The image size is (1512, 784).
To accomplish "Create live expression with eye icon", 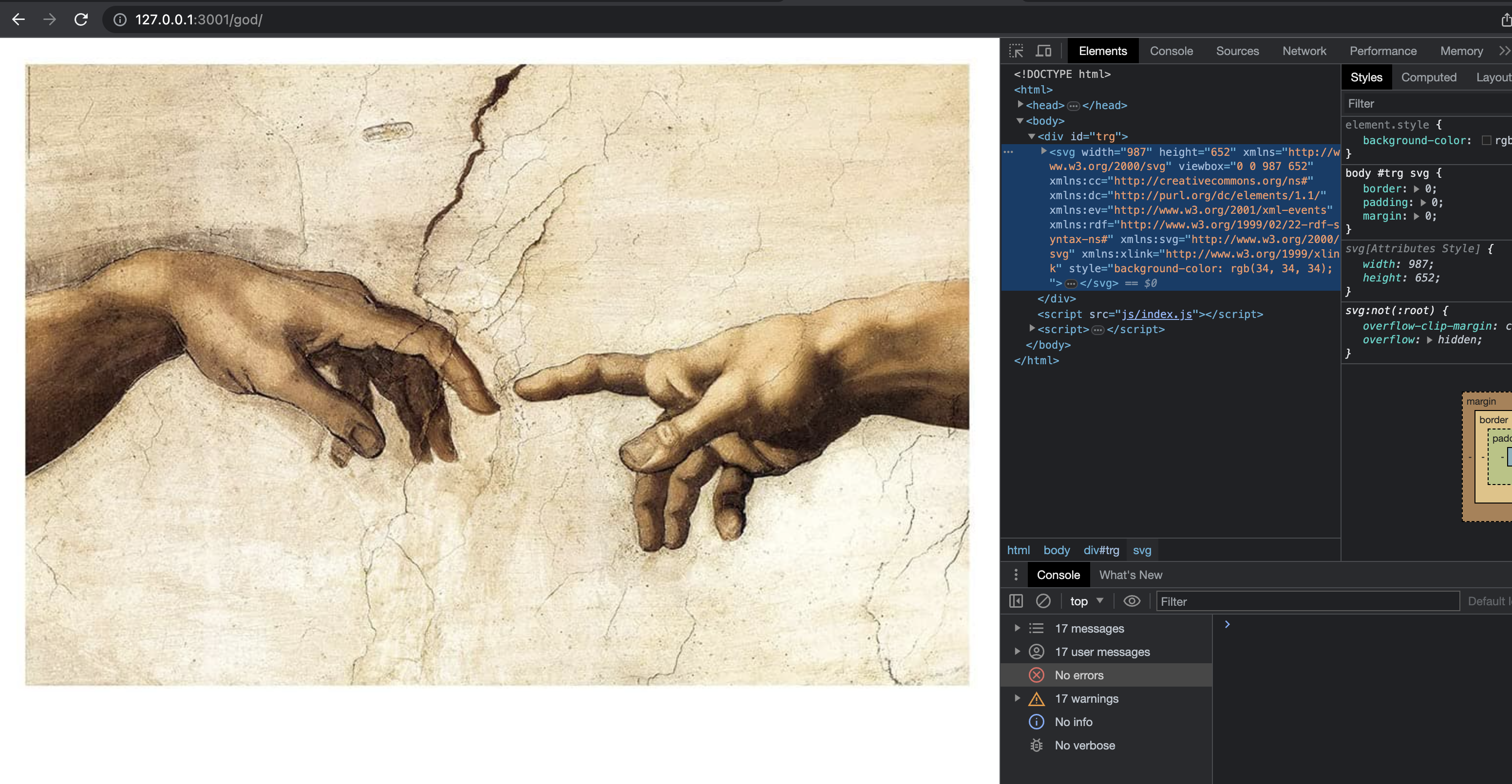I will (1132, 601).
